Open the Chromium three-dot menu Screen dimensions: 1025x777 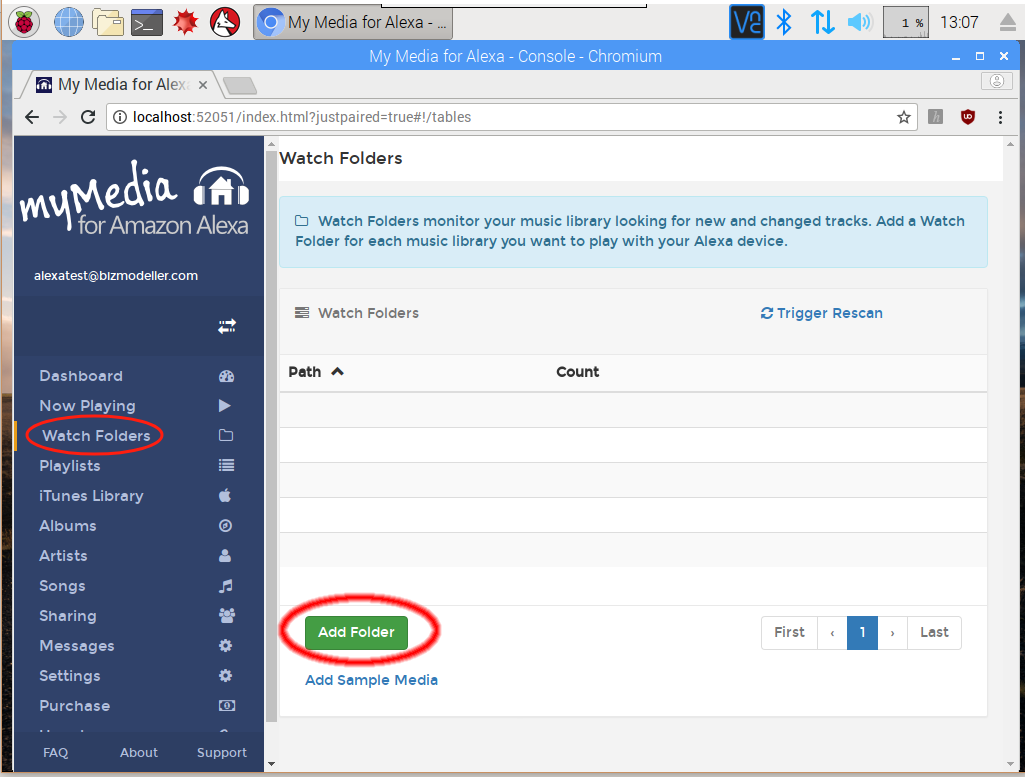1000,117
